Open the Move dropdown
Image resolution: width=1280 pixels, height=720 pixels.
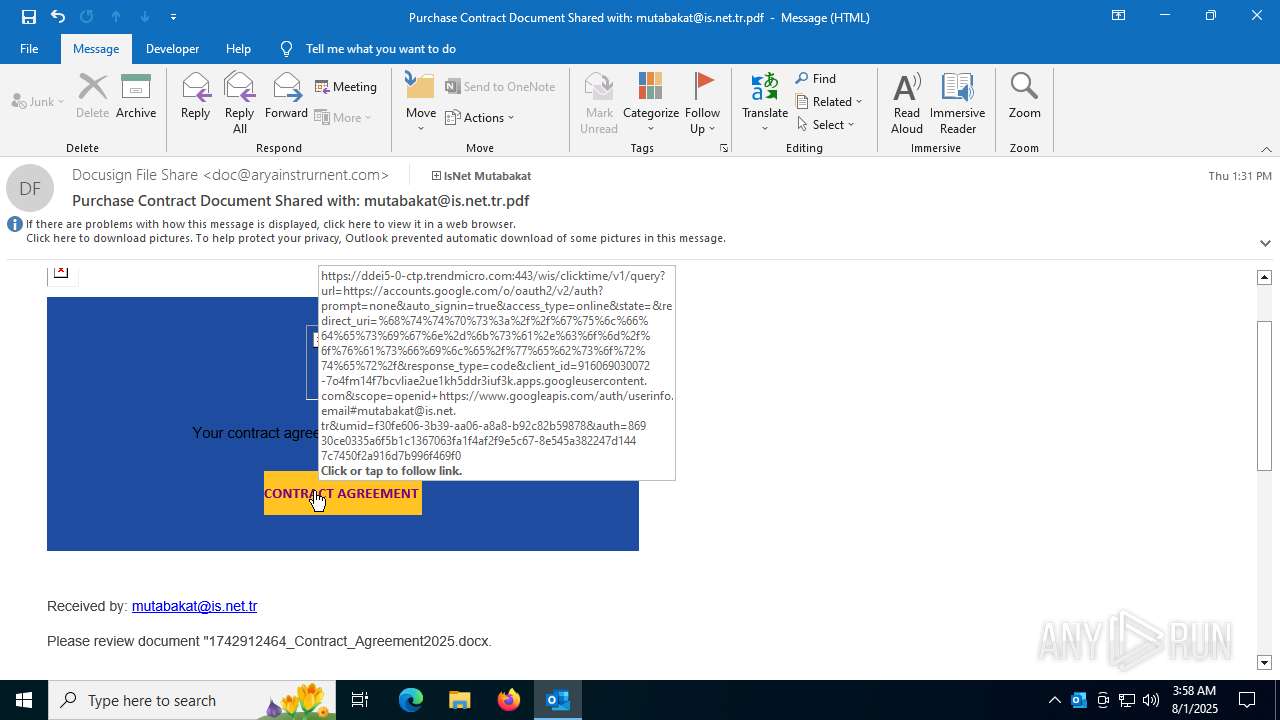tap(421, 103)
